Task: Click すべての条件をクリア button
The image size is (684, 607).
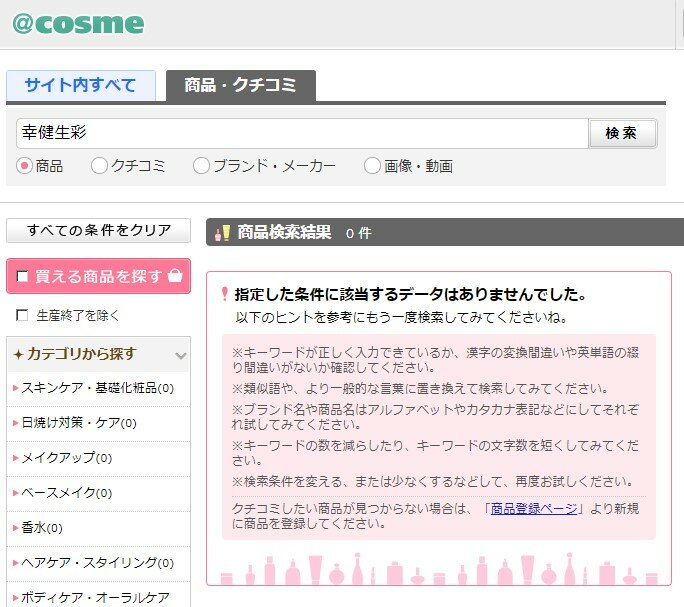Action: (99, 230)
